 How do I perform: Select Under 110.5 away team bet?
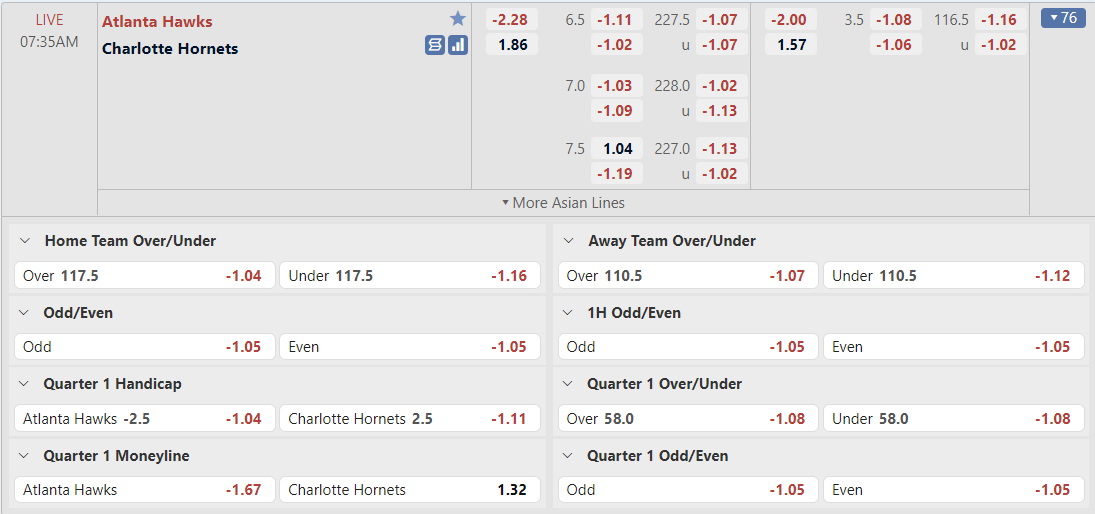pos(953,276)
